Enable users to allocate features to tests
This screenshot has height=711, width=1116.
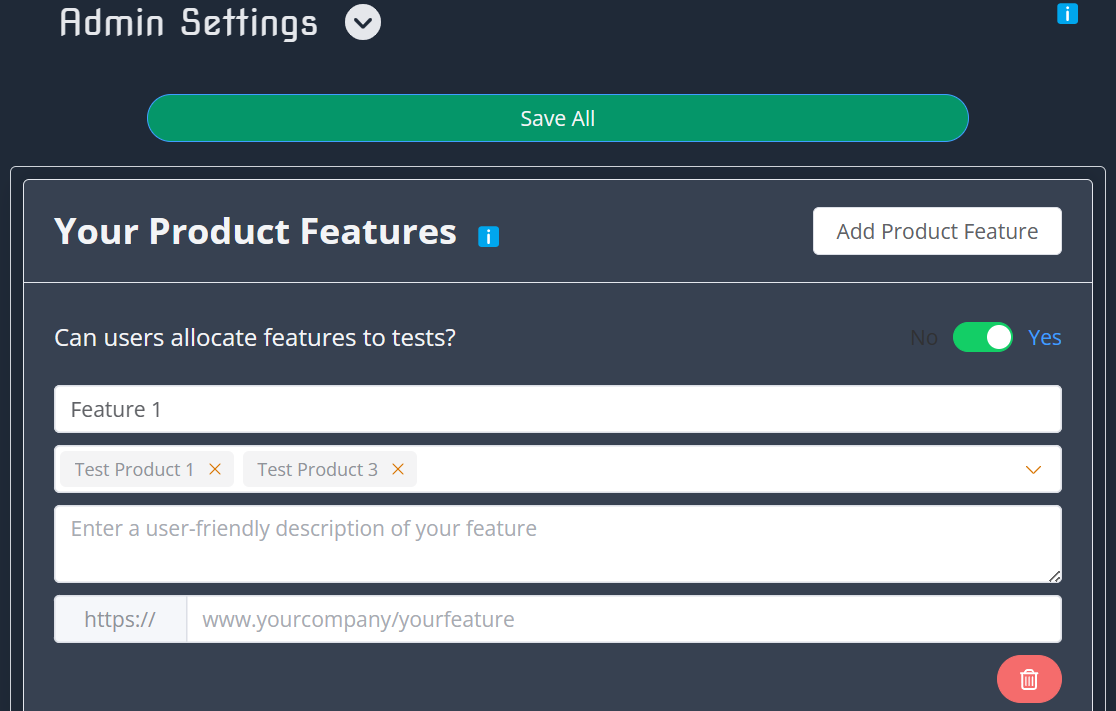point(983,337)
